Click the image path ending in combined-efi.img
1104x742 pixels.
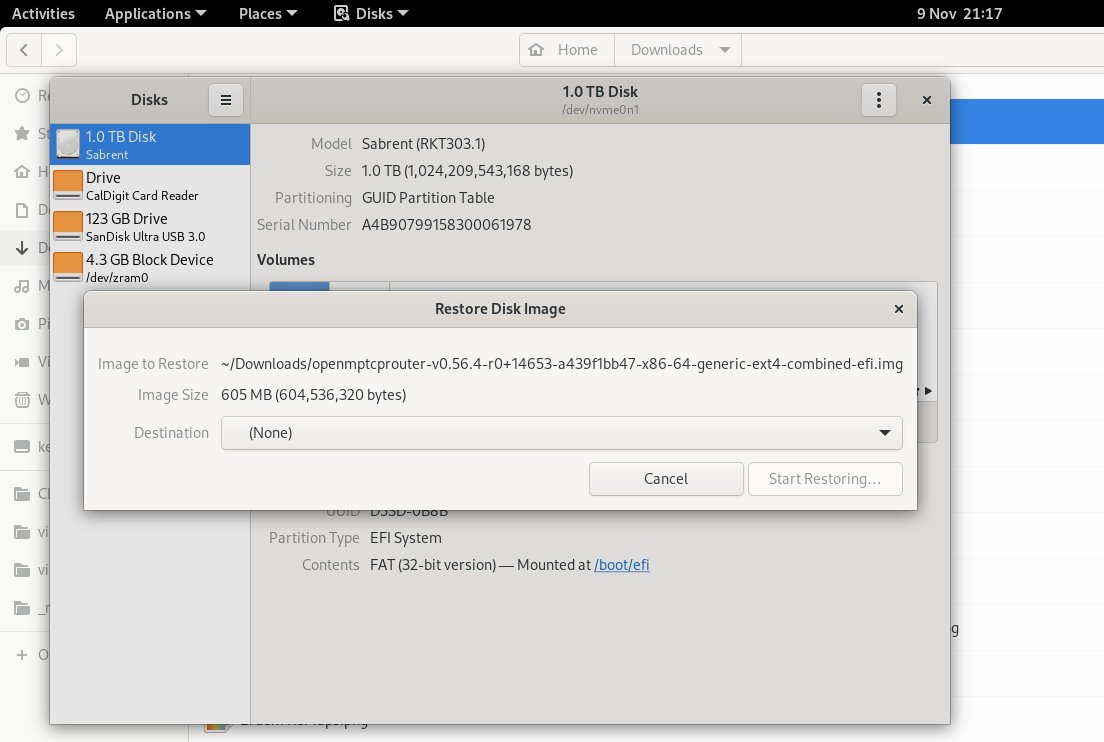pos(562,364)
